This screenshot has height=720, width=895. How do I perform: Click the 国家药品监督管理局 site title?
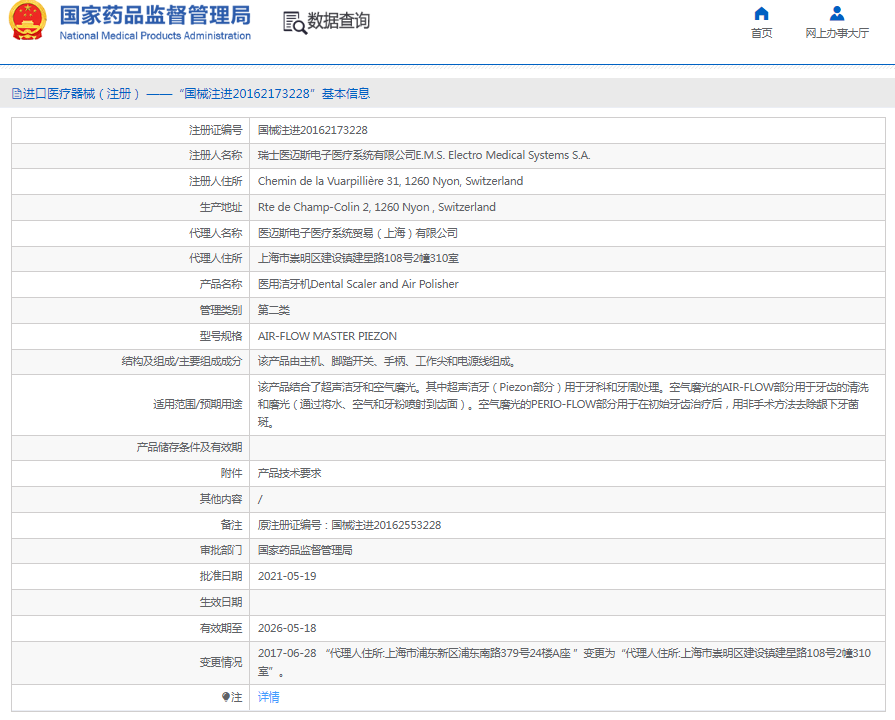pos(155,16)
